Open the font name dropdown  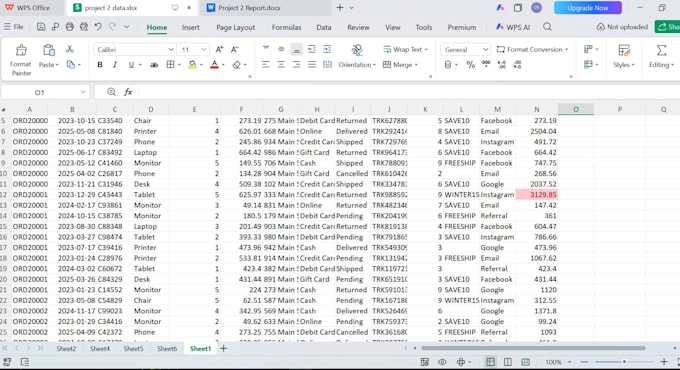point(171,49)
